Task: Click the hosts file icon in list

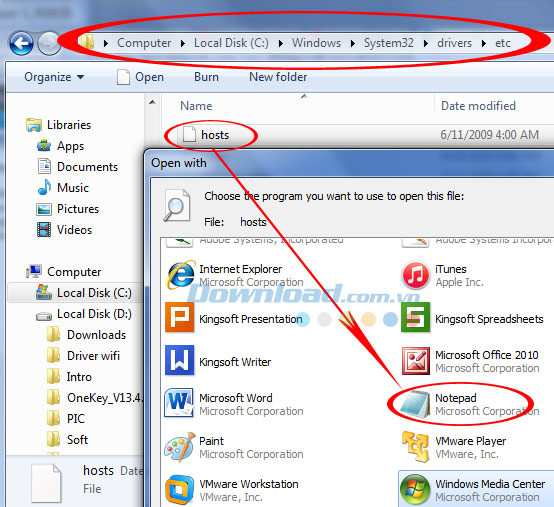Action: point(189,135)
